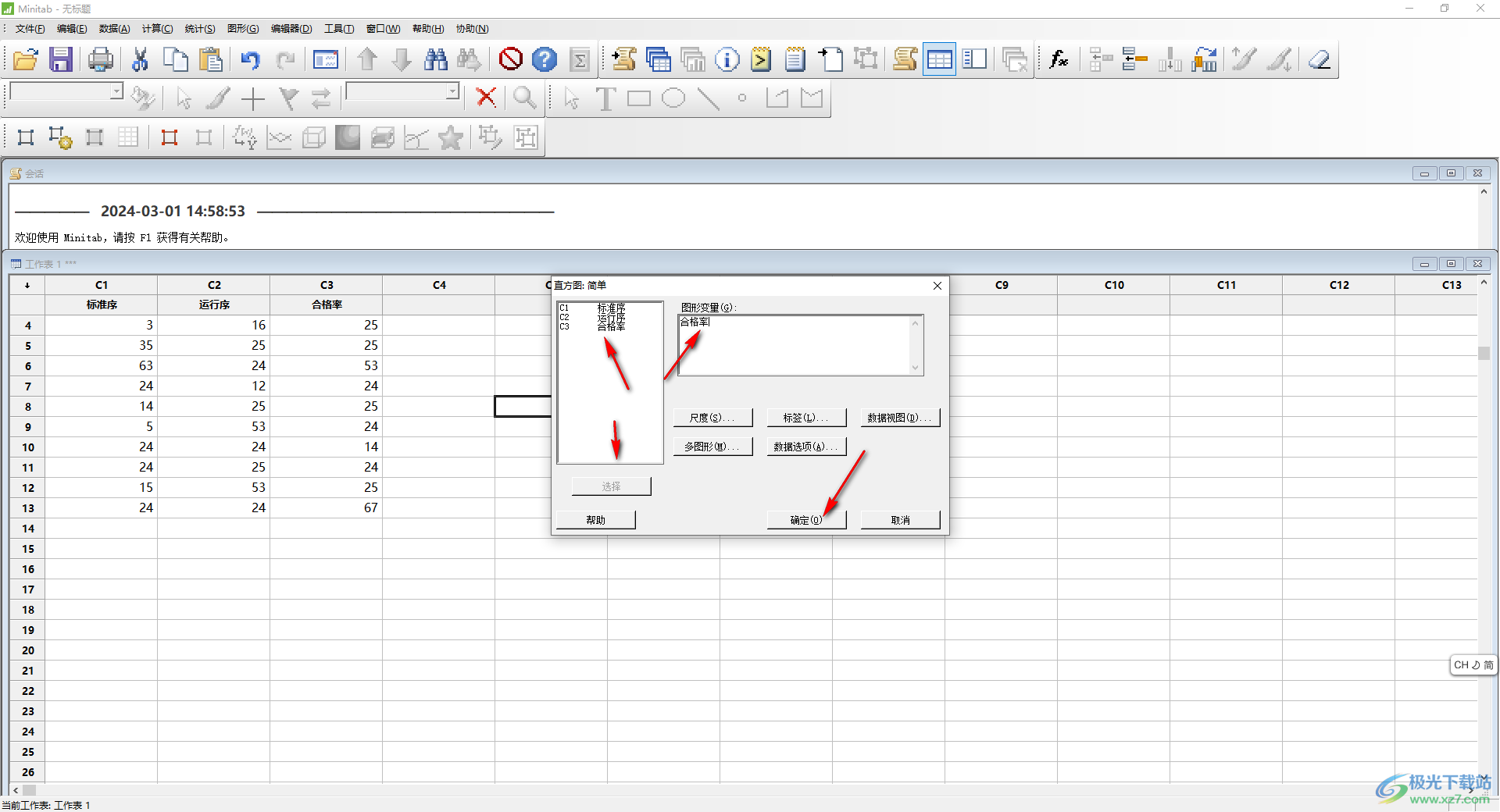Screen dimensions: 1500x812
Task: Open the 帮助(H) menu
Action: [x=428, y=29]
